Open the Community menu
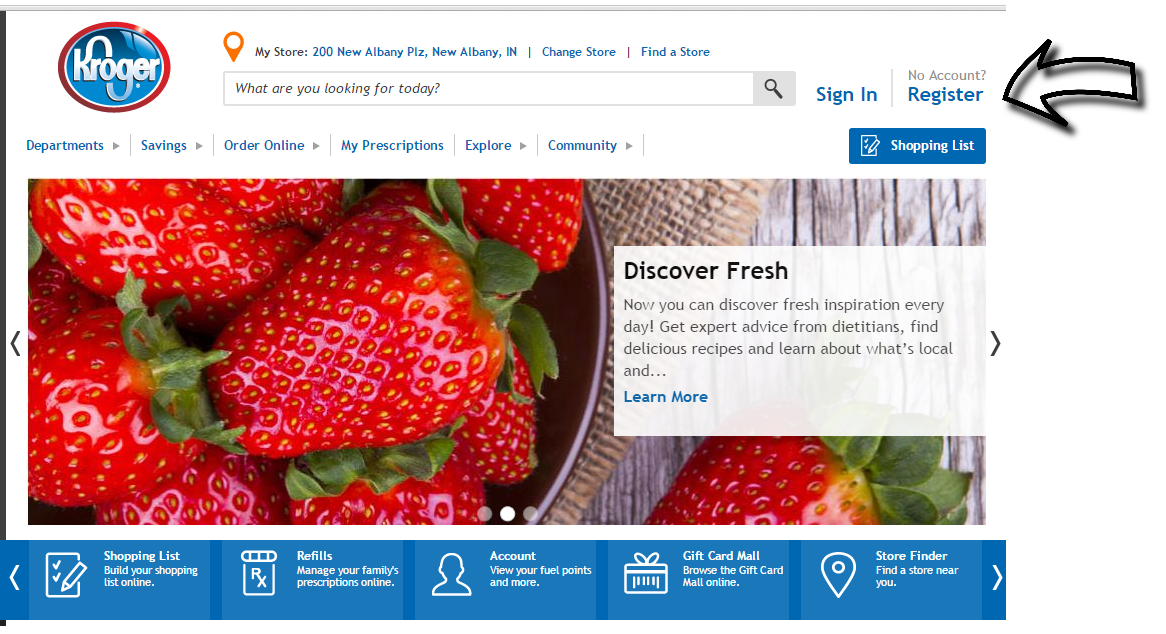Viewport: 1166px width, 634px height. [x=590, y=146]
